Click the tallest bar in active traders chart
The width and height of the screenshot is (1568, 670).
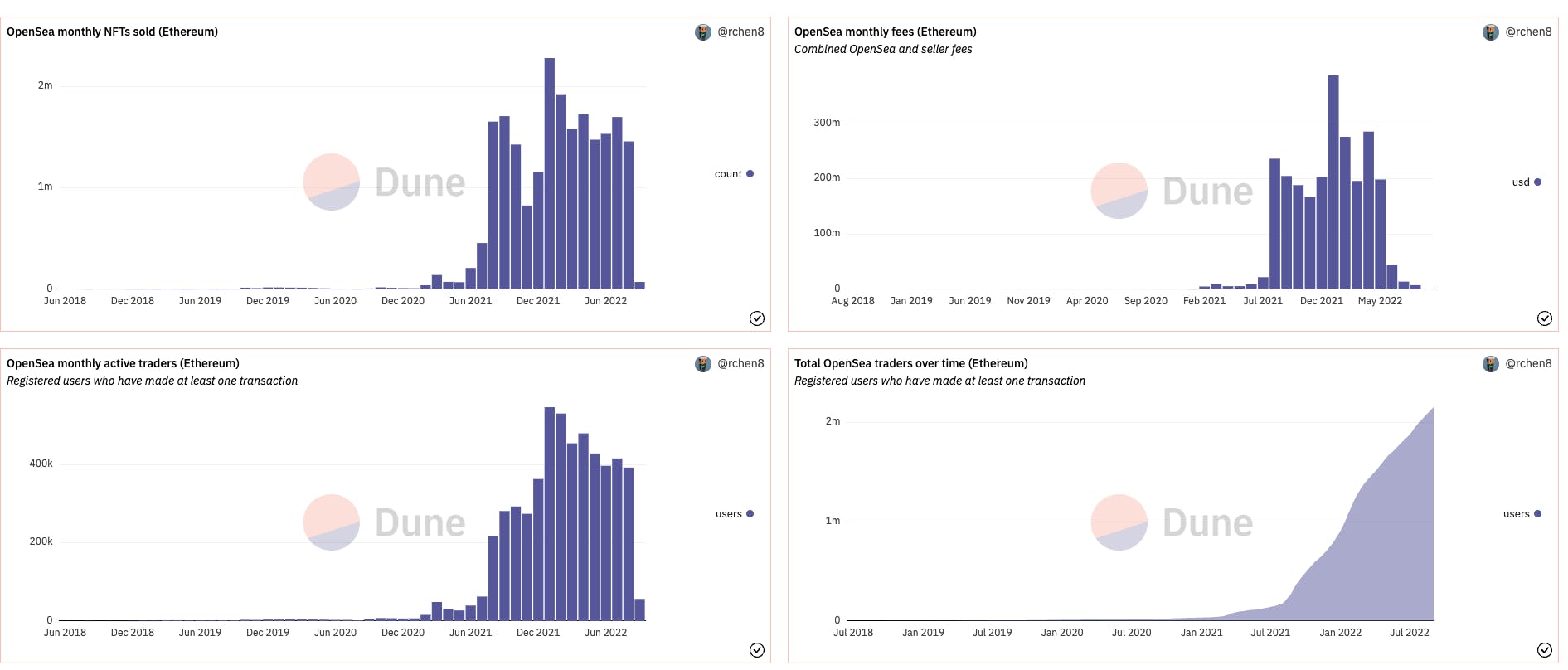point(550,514)
